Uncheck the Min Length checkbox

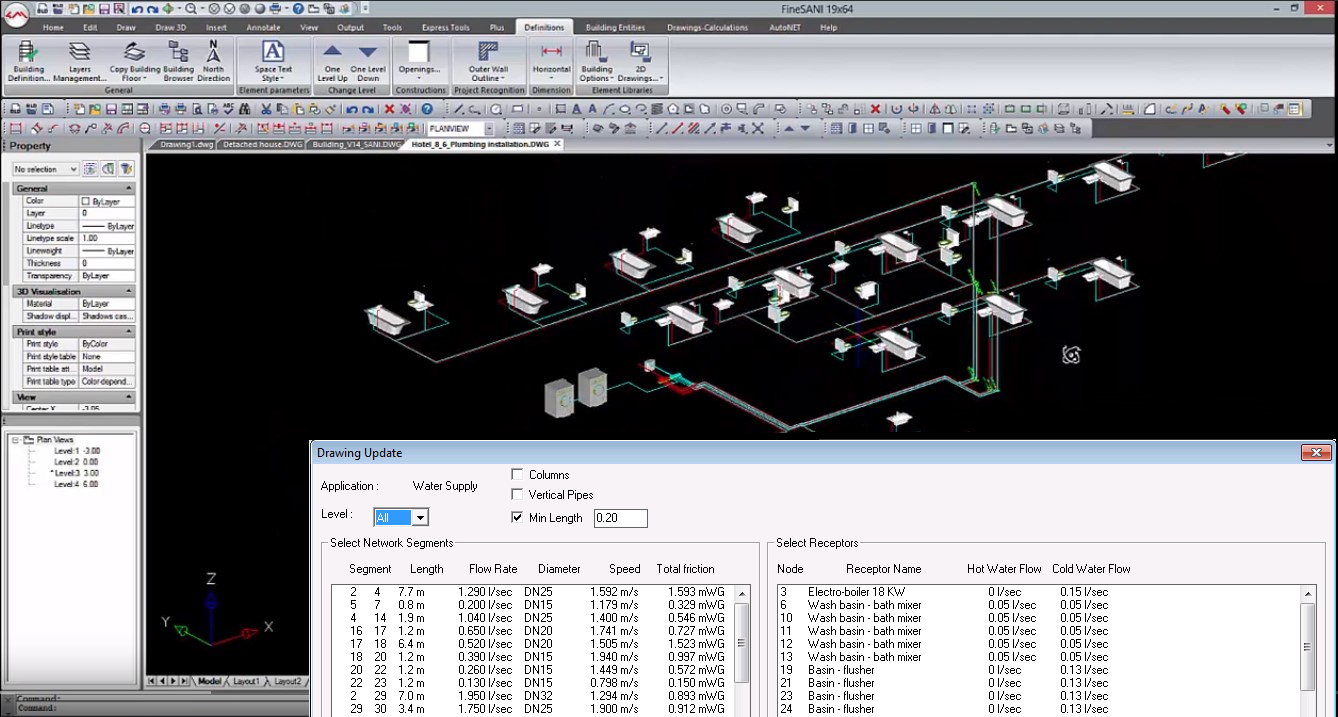517,518
